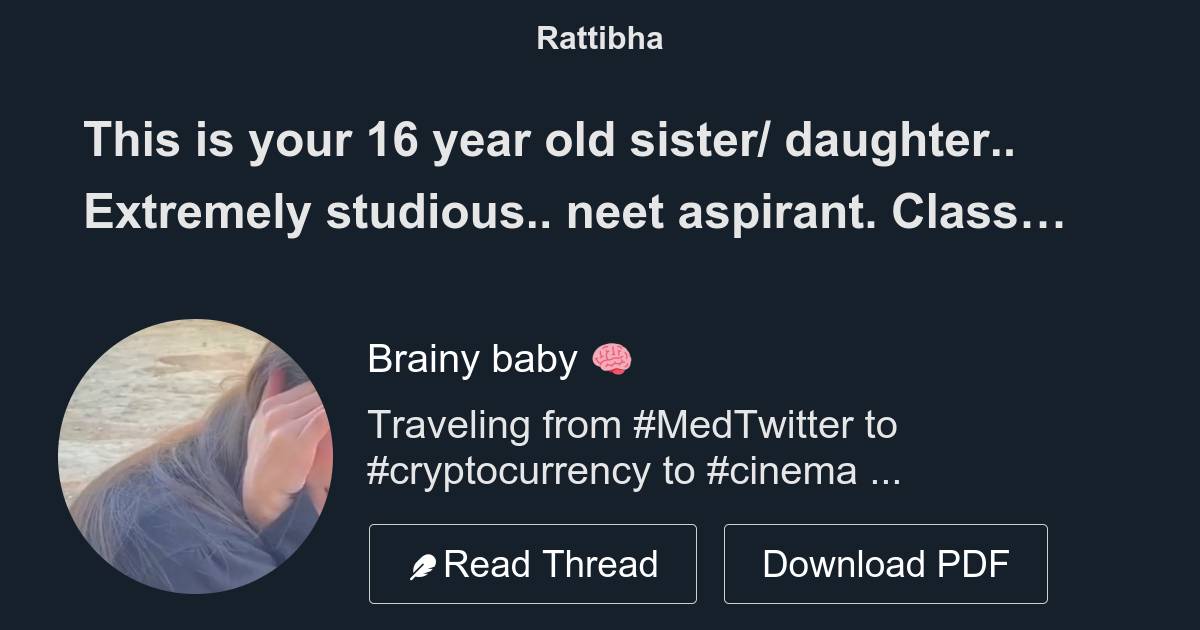Click the Read Thread button
The height and width of the screenshot is (630, 1200).
(532, 563)
